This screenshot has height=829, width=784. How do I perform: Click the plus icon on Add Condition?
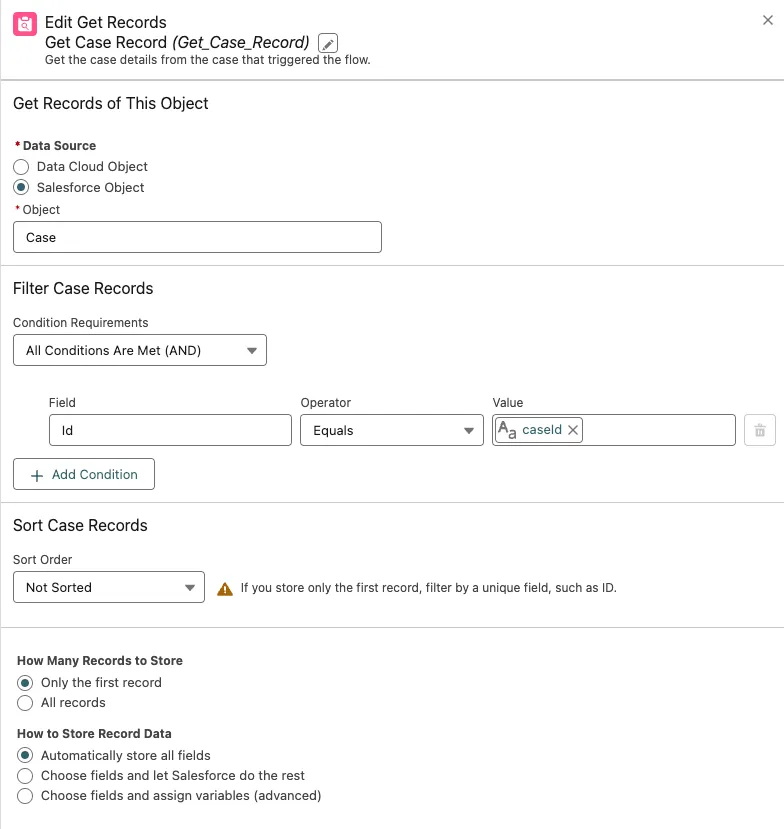tap(37, 475)
